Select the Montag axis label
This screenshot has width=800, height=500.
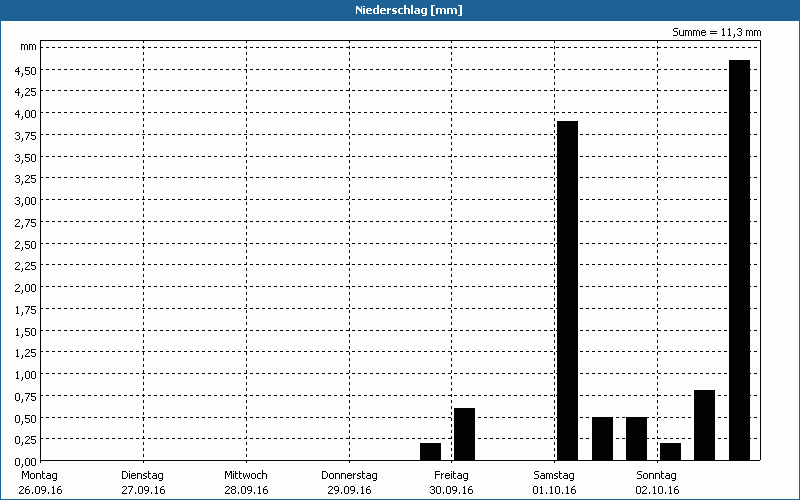(39, 476)
